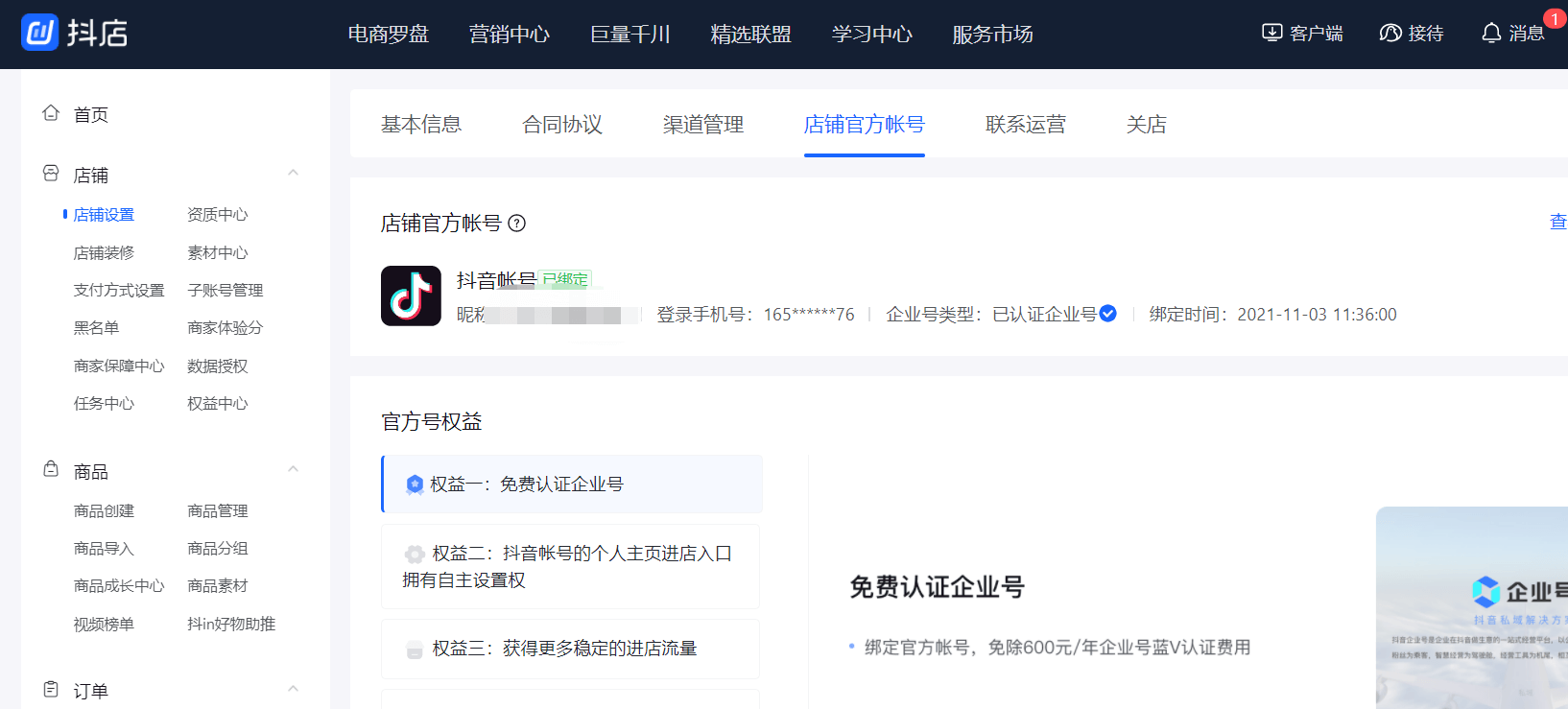This screenshot has height=709, width=1568.
Task: Switch to the 联系运营 tab
Action: pos(1026,124)
